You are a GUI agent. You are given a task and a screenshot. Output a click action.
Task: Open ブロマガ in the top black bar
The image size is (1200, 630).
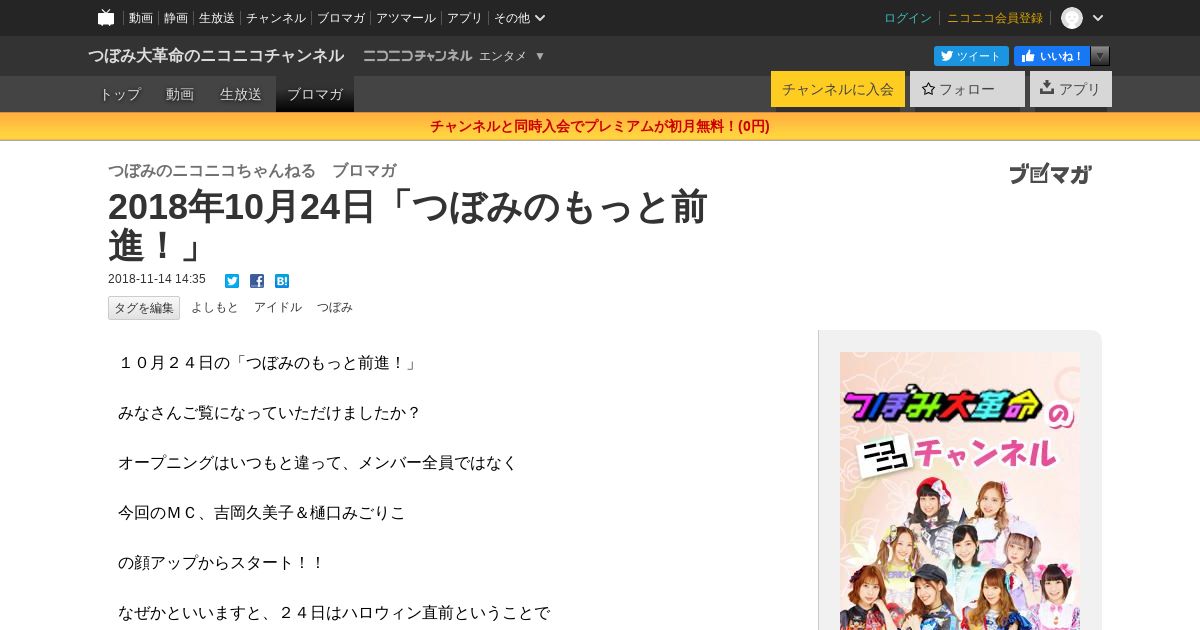pos(341,18)
